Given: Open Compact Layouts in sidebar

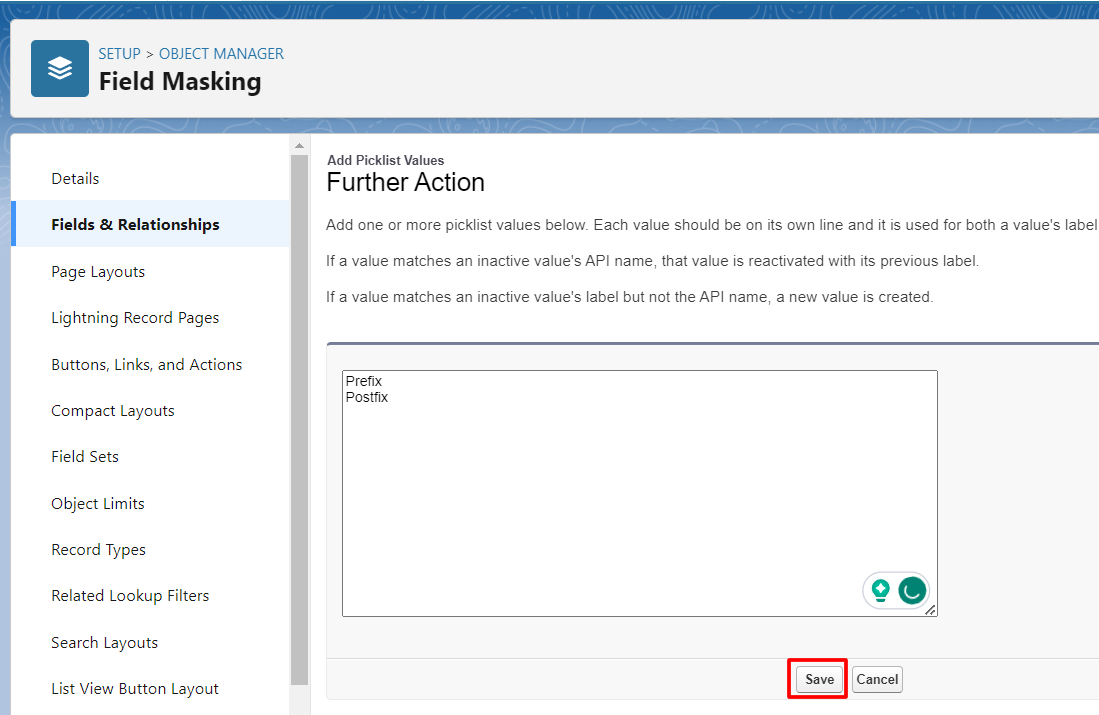Looking at the screenshot, I should pos(113,411).
